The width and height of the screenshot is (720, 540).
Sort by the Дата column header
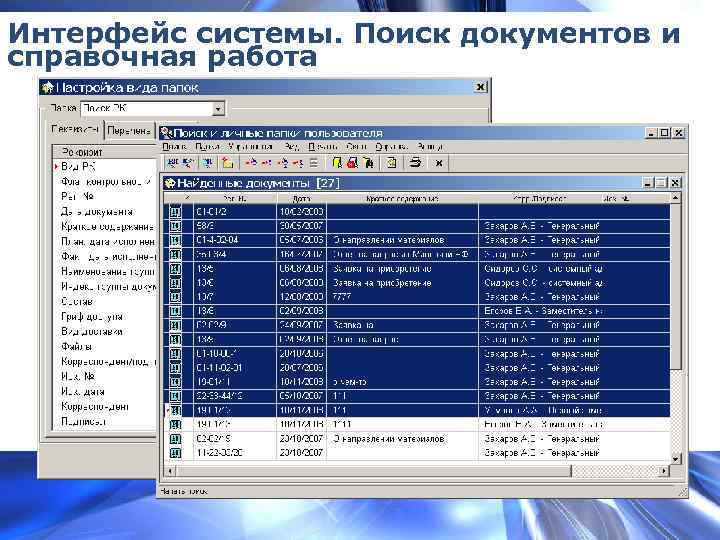coord(302,199)
